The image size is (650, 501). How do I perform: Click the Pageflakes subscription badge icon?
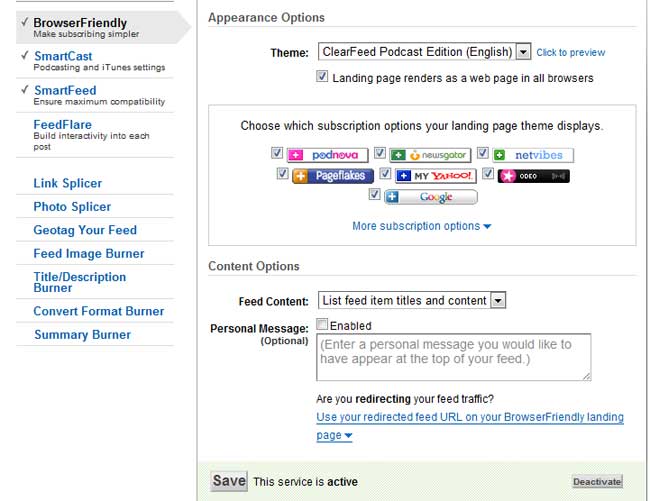pos(333,175)
